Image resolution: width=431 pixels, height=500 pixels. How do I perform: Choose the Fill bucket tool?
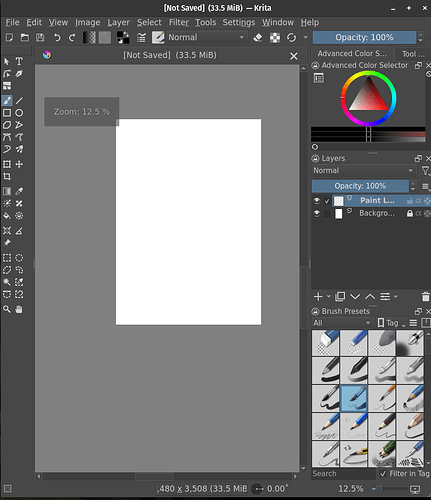pyautogui.click(x=7, y=216)
